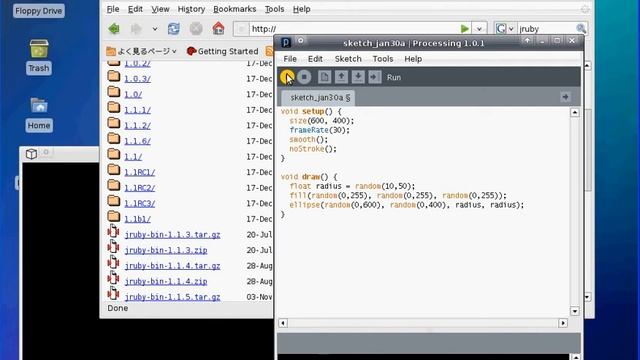Open a sketch with the up-arrow icon
Screen dimensions: 640x360
coord(341,77)
